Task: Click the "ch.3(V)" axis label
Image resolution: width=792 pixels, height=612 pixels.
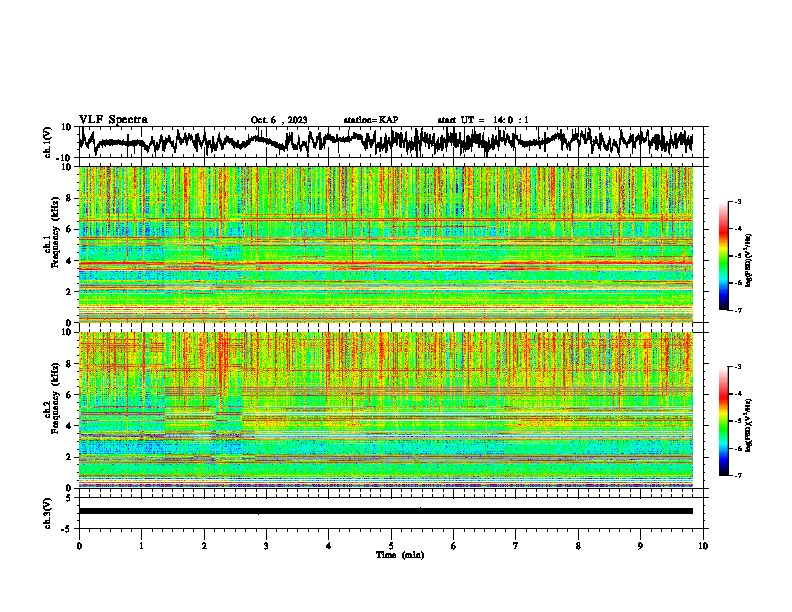Action: (x=48, y=513)
